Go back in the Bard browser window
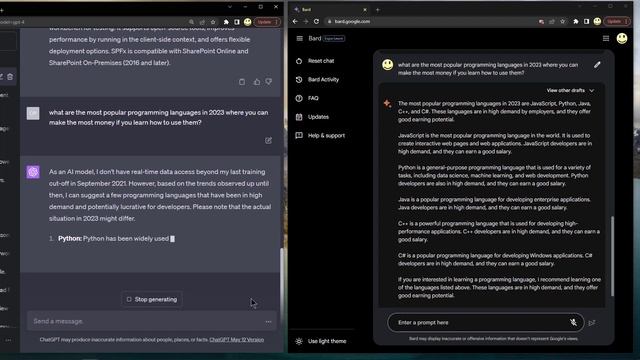640x360 pixels. tap(295, 21)
